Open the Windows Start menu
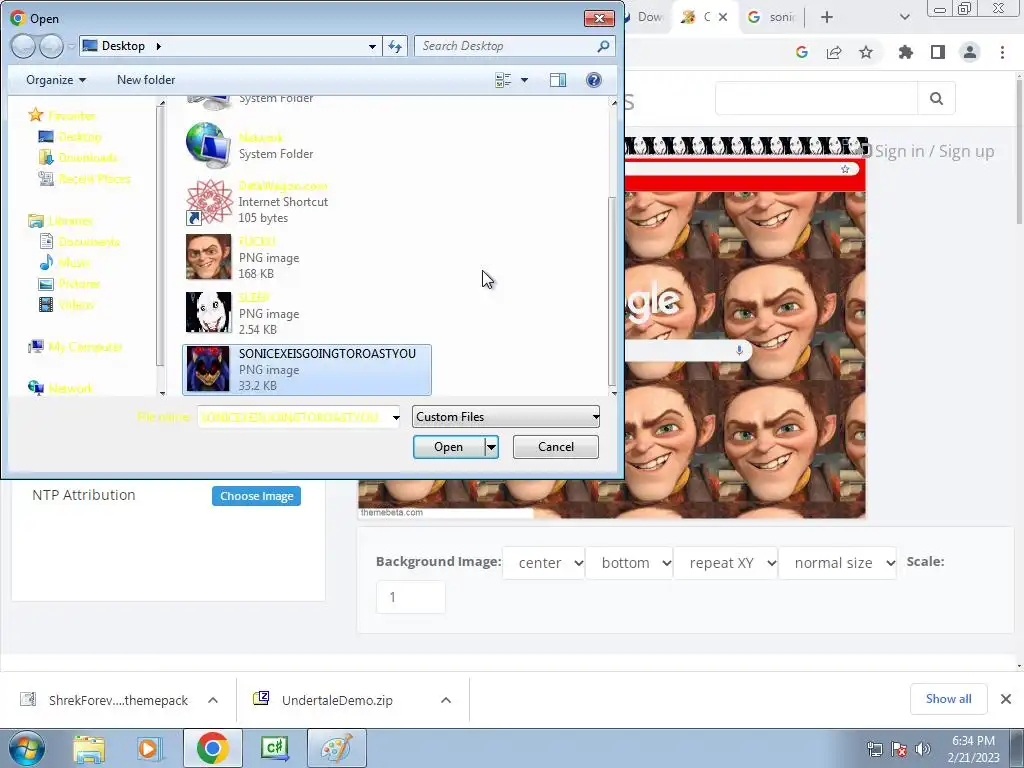 point(26,748)
